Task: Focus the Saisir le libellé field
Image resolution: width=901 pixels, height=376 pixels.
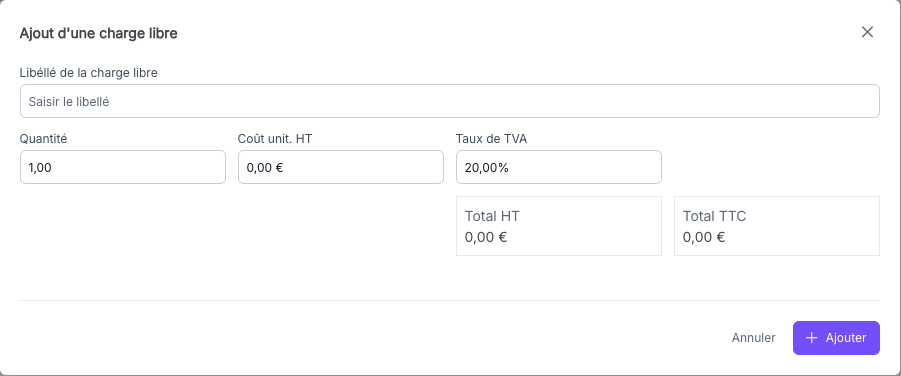Action: (449, 101)
